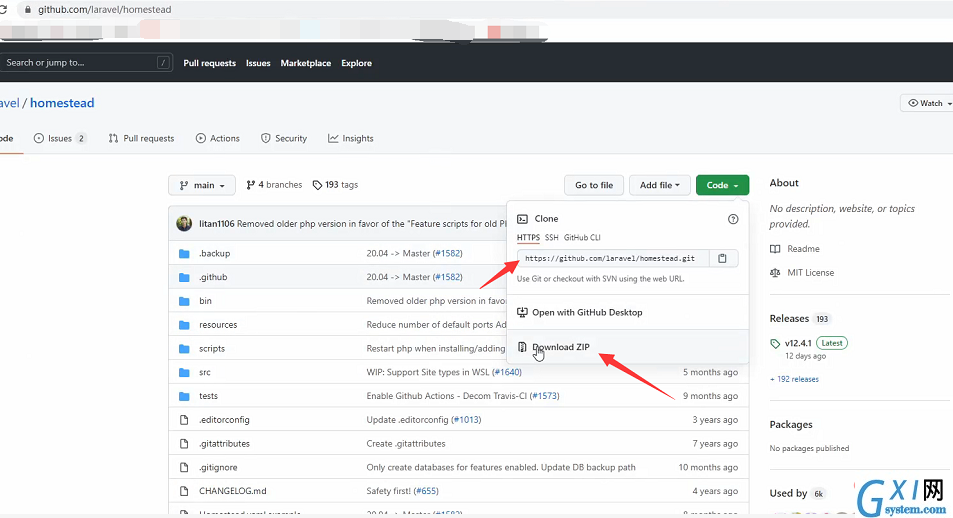
Task: View the 4 branches link
Action: (x=274, y=185)
